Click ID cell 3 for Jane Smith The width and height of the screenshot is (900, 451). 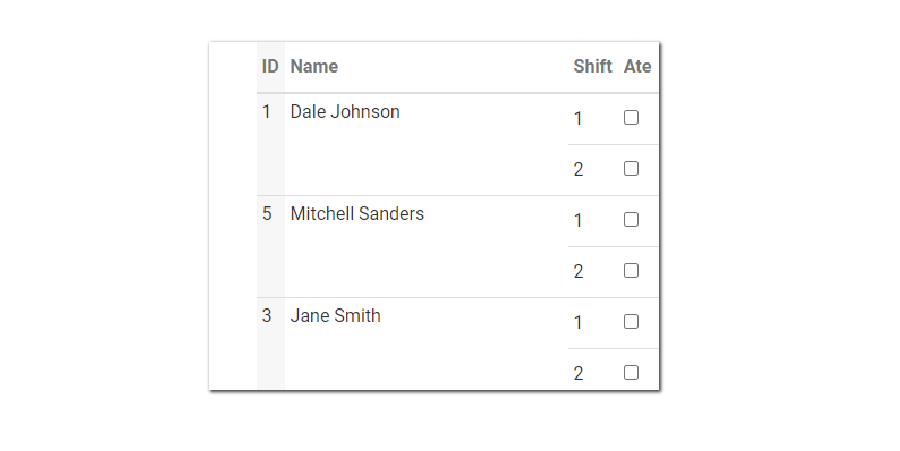tap(267, 316)
